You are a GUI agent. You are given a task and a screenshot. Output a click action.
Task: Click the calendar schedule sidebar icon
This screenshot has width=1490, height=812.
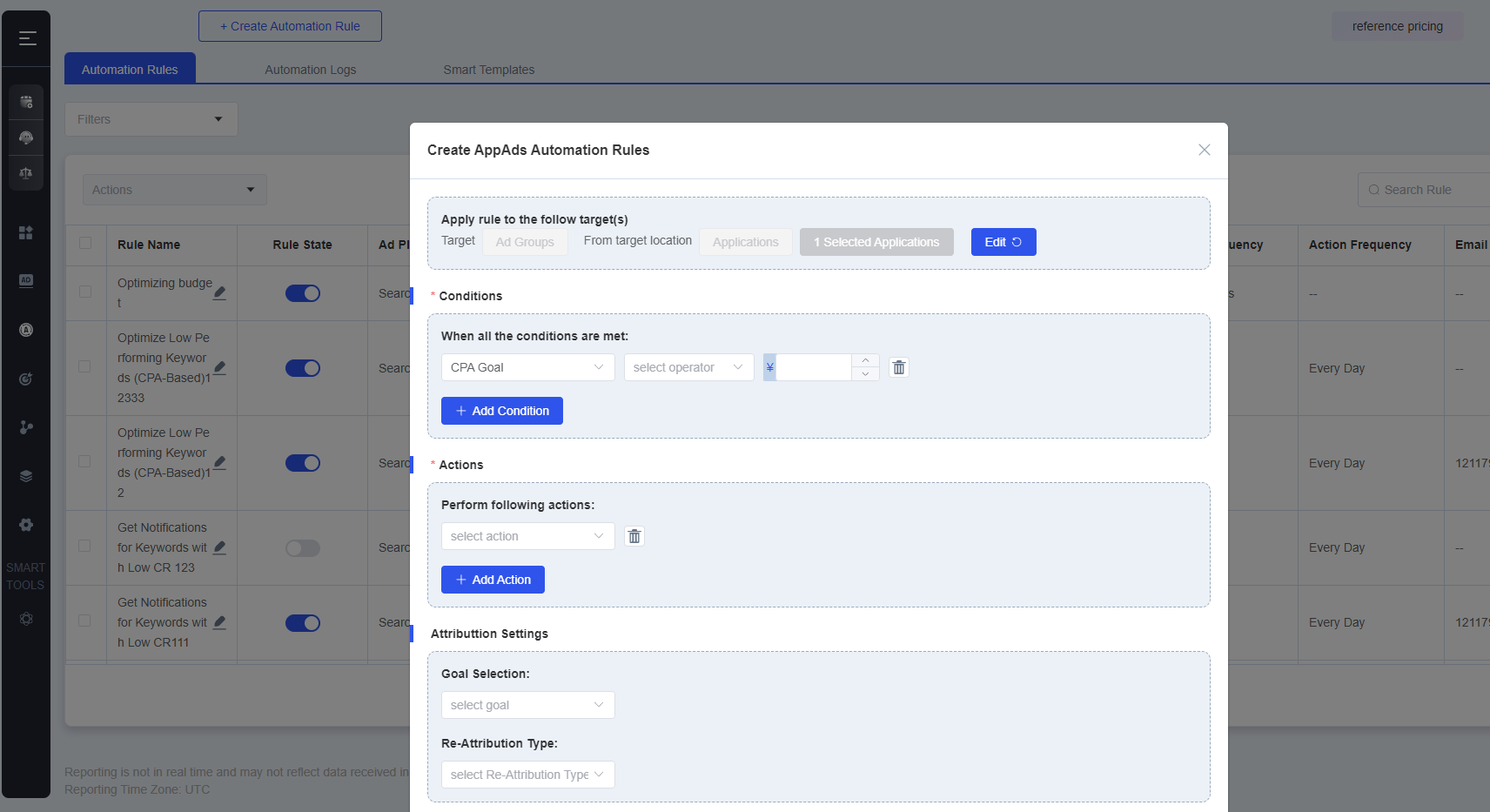click(26, 102)
